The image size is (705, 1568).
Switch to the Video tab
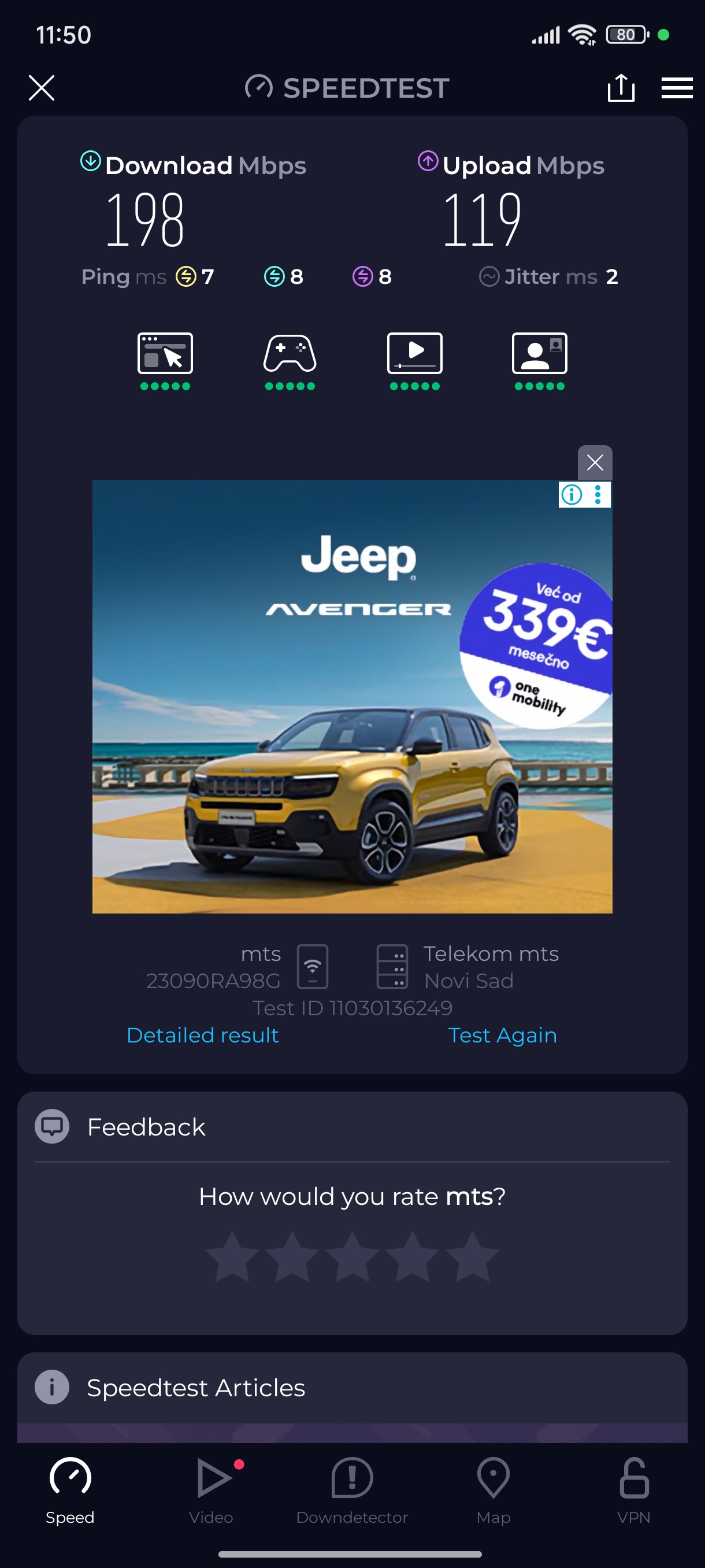click(211, 1490)
